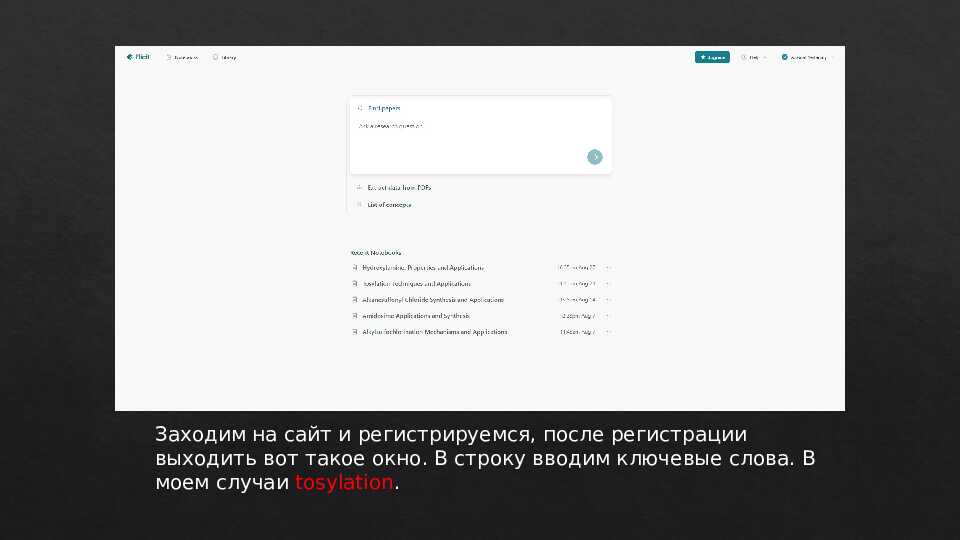Choose the List of concepts option
The width and height of the screenshot is (960, 540).
pos(389,204)
